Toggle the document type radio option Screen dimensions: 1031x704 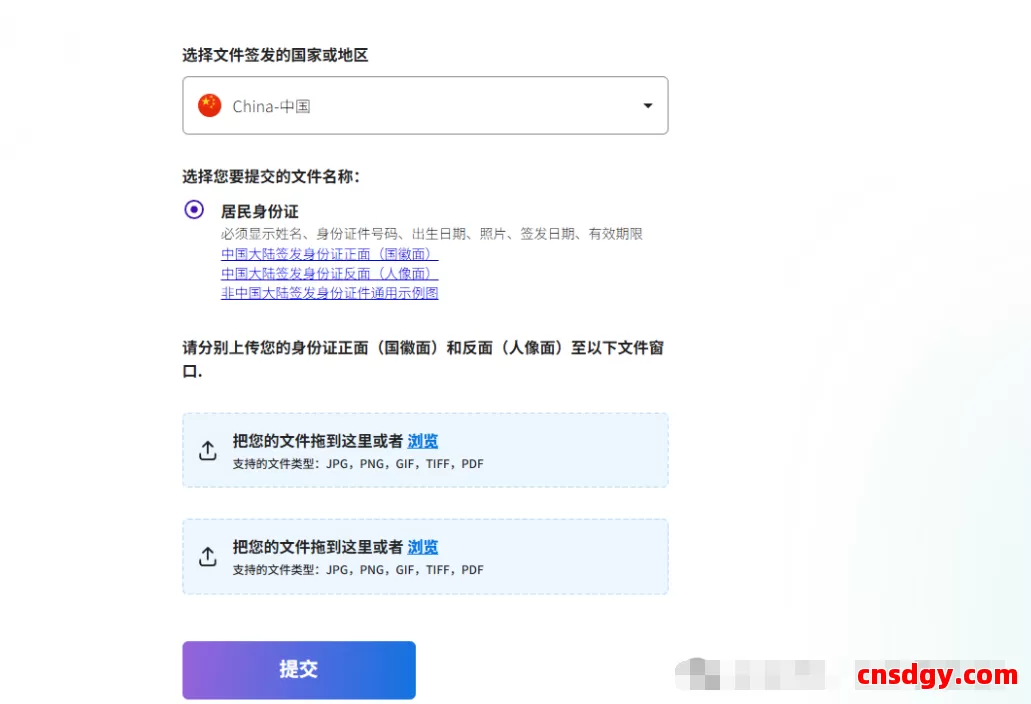click(193, 209)
